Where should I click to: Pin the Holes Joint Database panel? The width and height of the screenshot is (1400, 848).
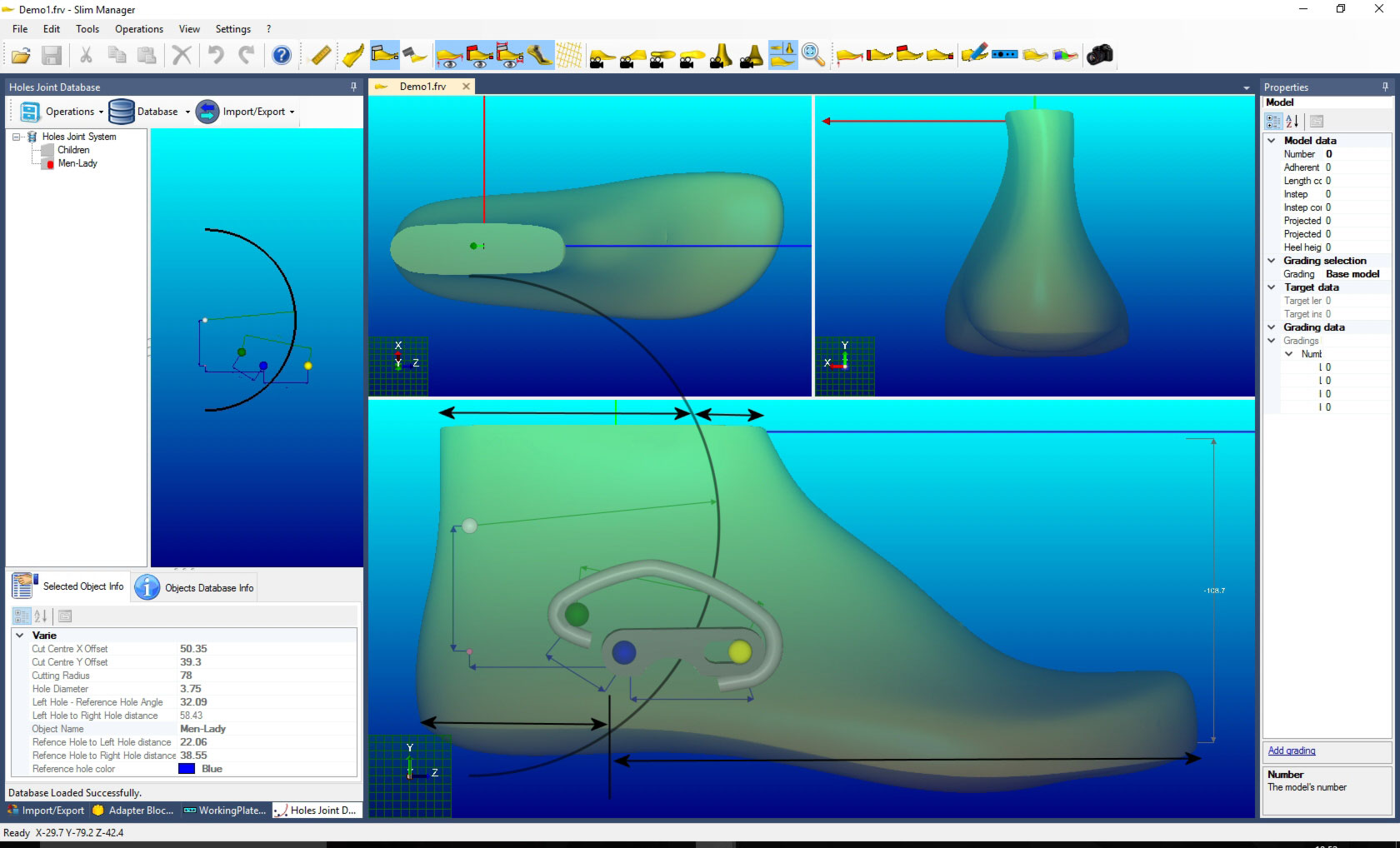pos(354,87)
